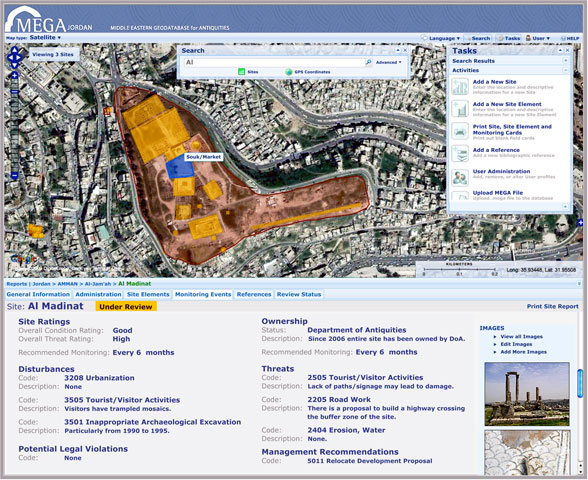588x480 pixels.
Task: Click the Add a New Site Element icon
Action: coord(460,109)
